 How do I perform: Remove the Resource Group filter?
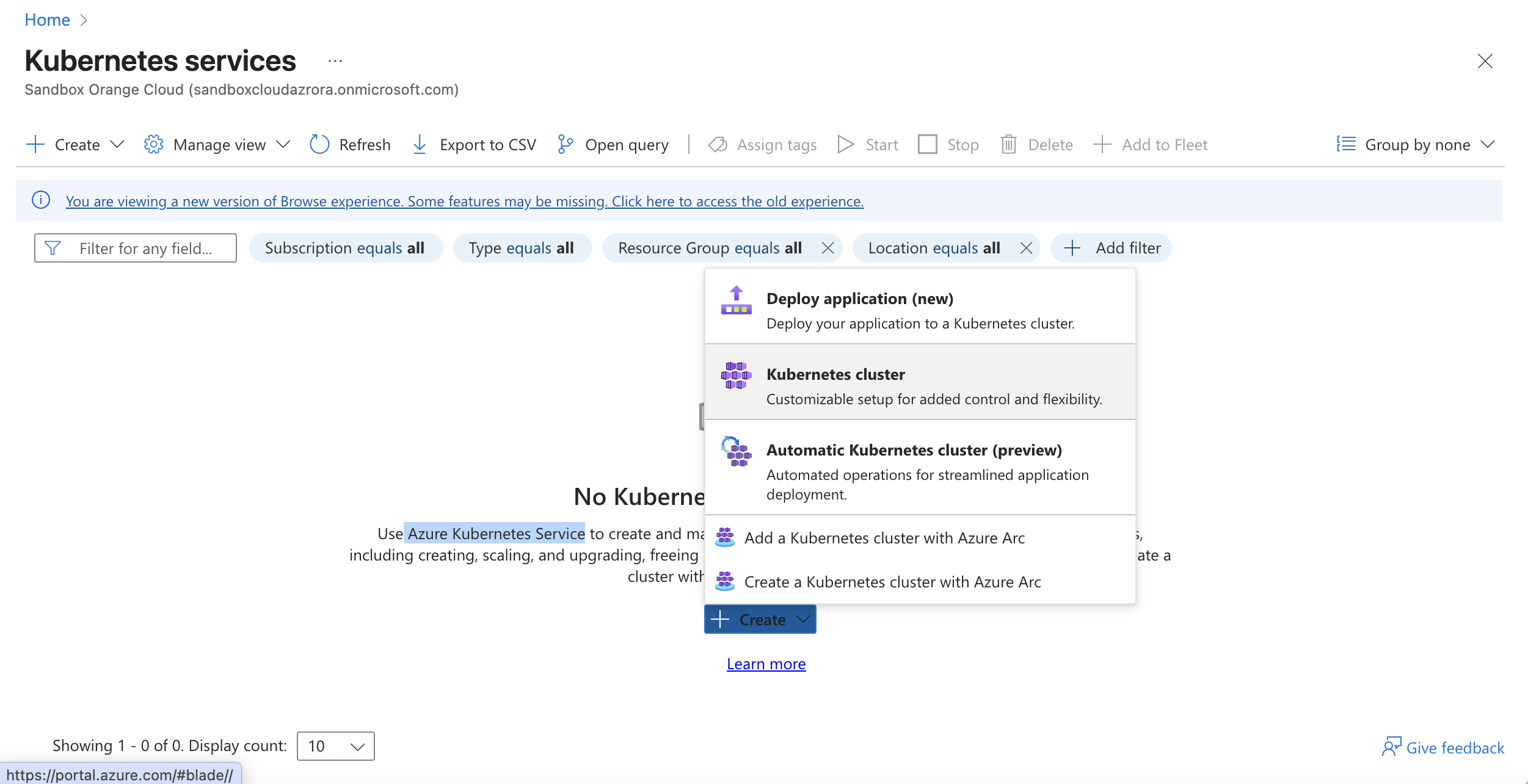(828, 248)
